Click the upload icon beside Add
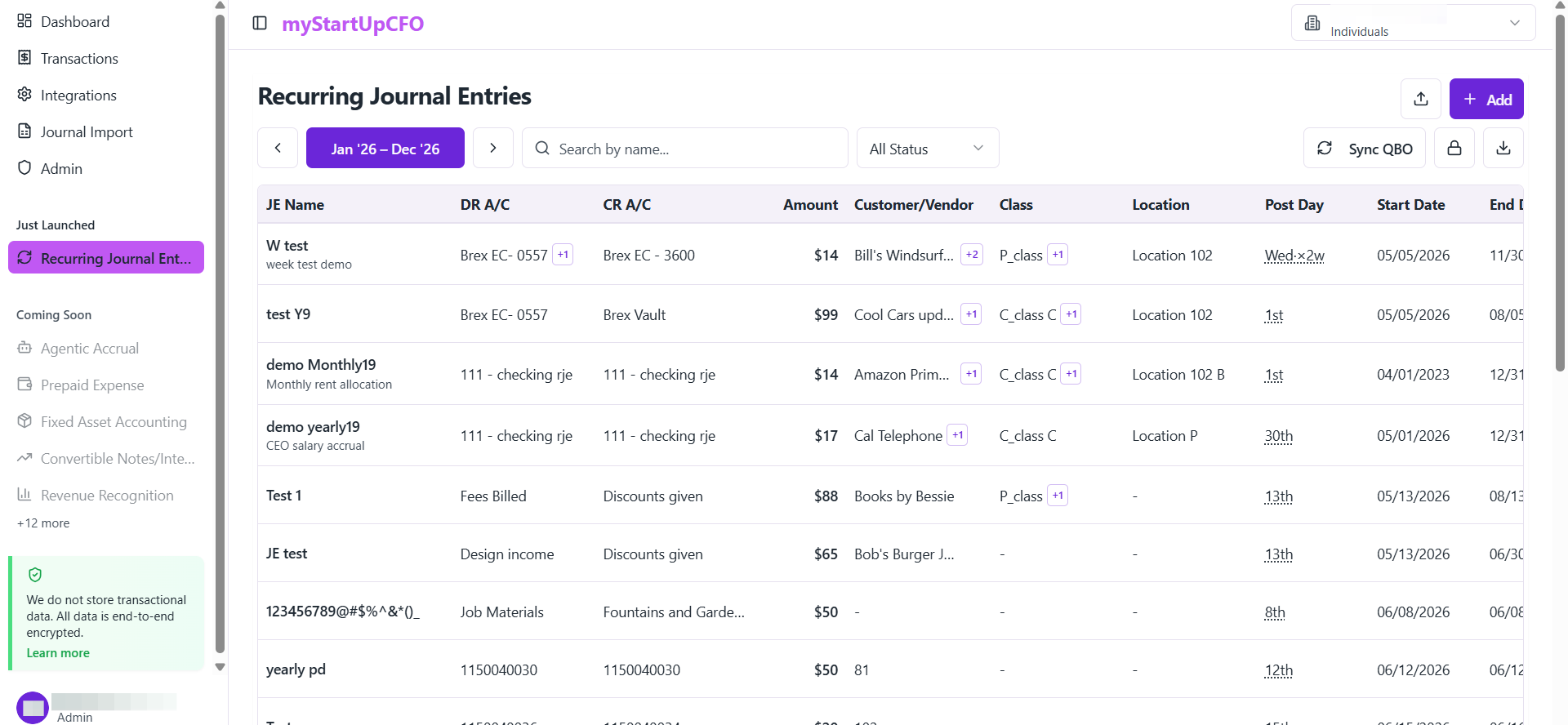Viewport: 1568px width, 725px height. pos(1421,99)
